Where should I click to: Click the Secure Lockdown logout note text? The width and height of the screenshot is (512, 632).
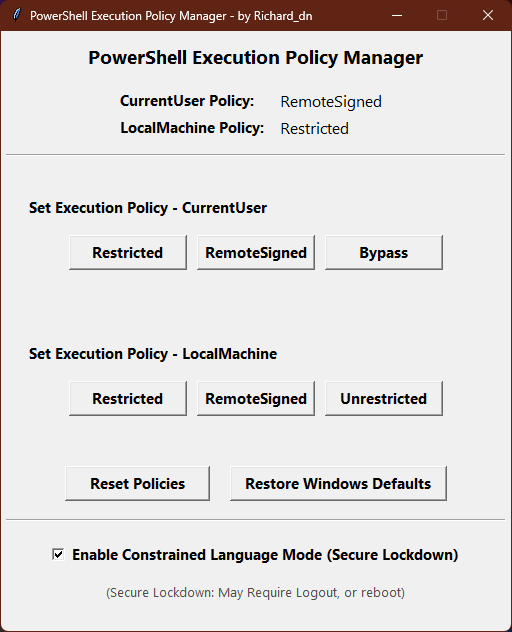point(256,592)
